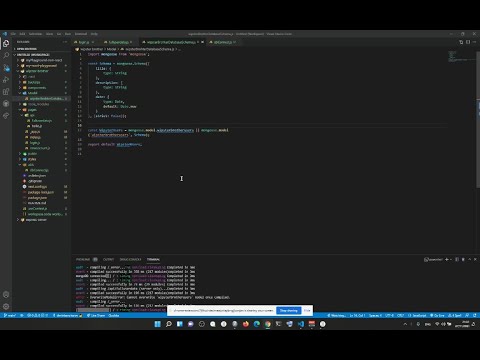Viewport: 480px width, 360px height.
Task: Open Microsoft Edge from the taskbar
Action: coord(257,324)
